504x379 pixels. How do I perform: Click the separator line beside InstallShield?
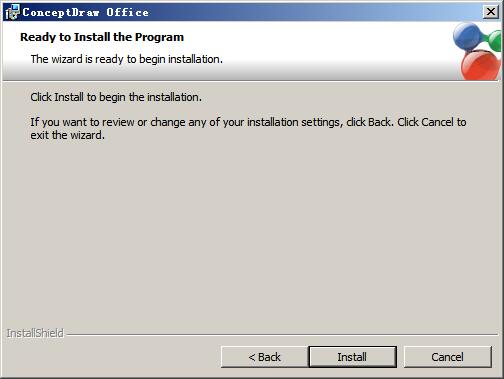point(282,334)
